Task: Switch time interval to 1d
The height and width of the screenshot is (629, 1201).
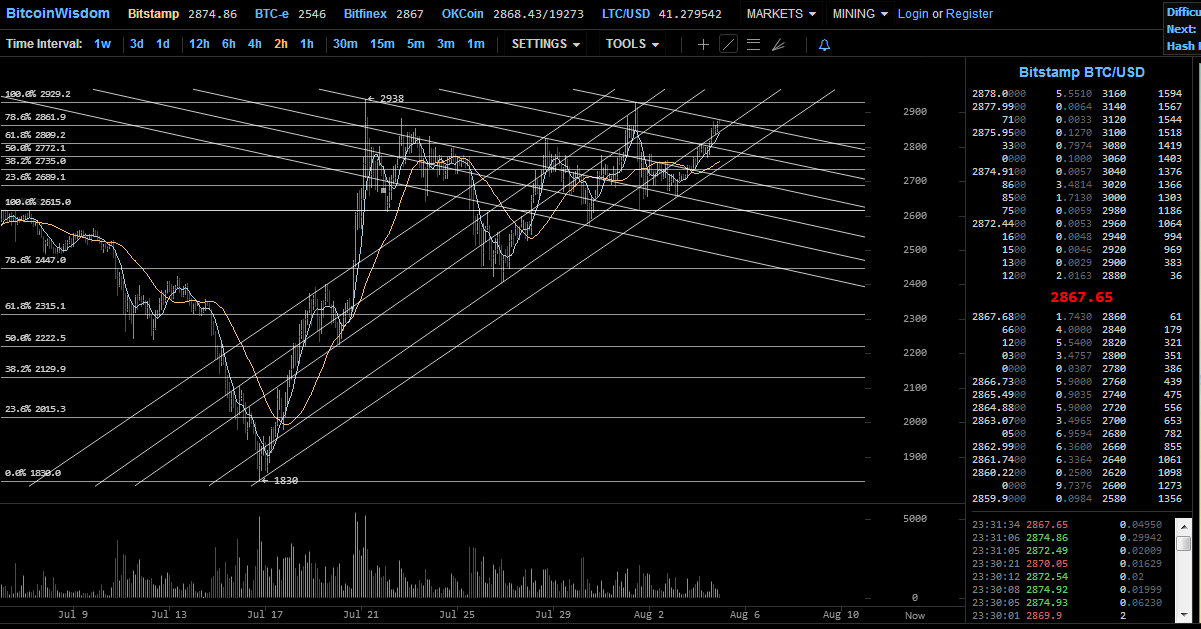Action: click(x=162, y=44)
